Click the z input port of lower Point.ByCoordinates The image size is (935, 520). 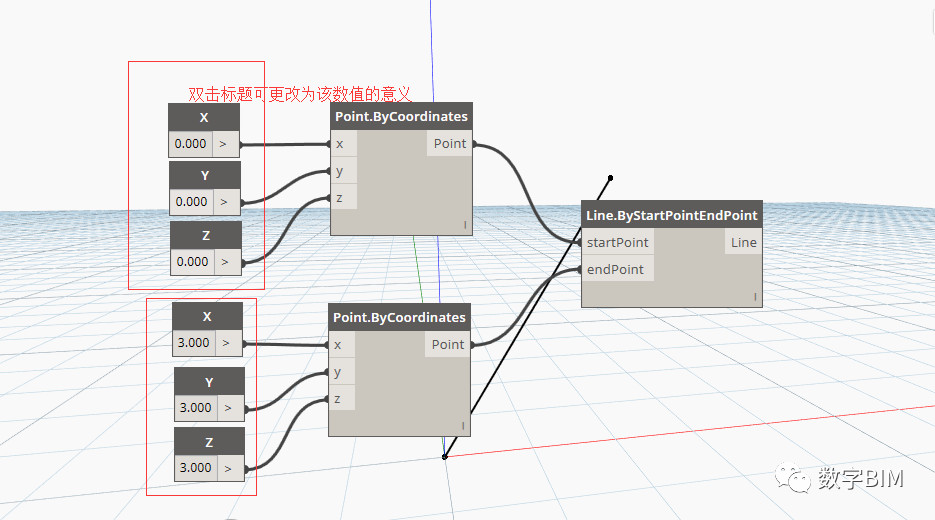click(x=342, y=398)
